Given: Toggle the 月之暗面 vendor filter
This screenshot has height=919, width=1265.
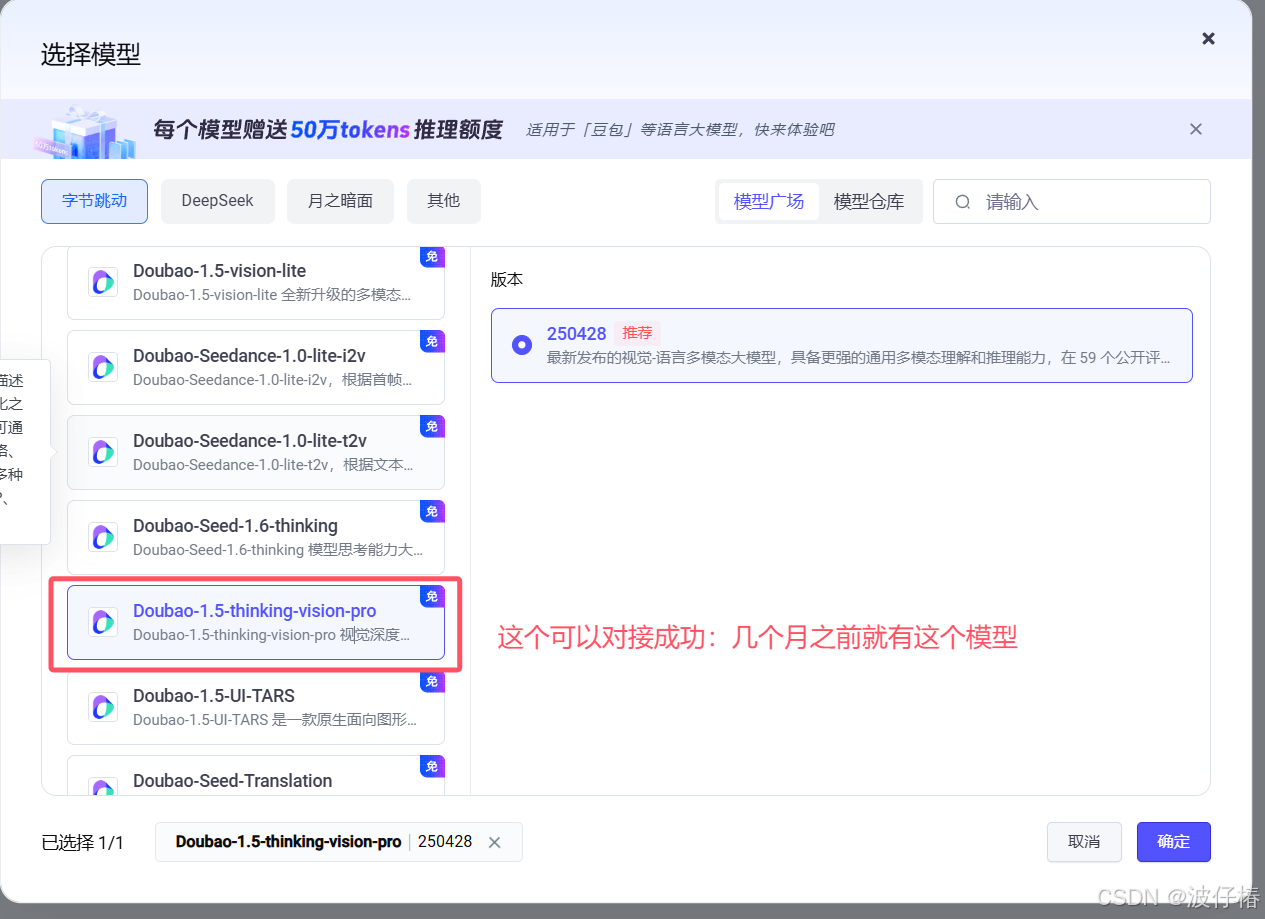Looking at the screenshot, I should (340, 201).
